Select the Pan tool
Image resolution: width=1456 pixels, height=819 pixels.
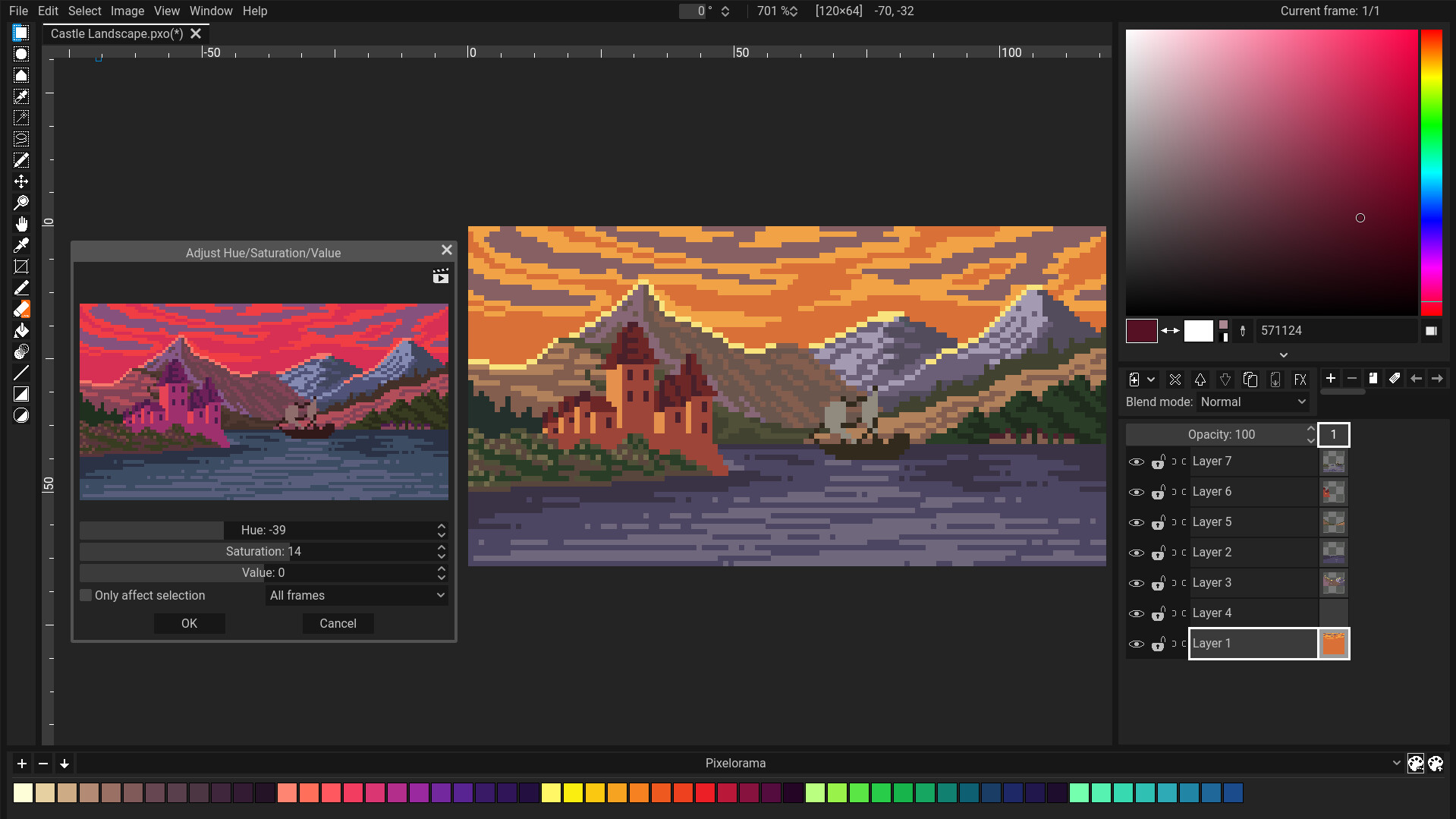point(21,223)
